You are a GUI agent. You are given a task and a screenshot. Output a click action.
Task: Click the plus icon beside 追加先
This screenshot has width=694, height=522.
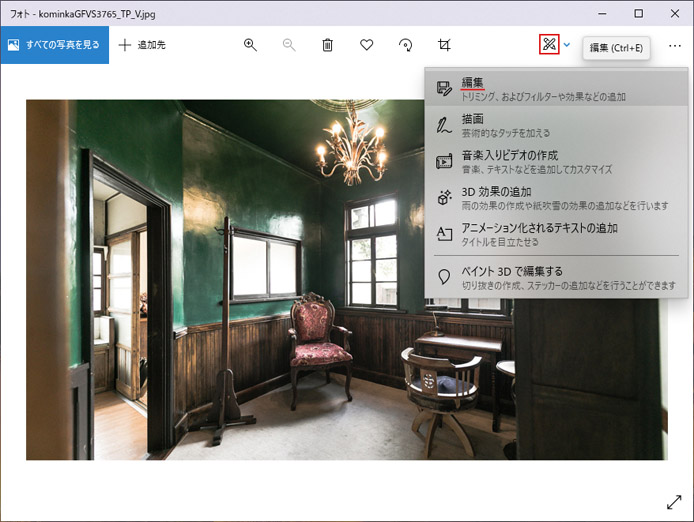(x=125, y=45)
